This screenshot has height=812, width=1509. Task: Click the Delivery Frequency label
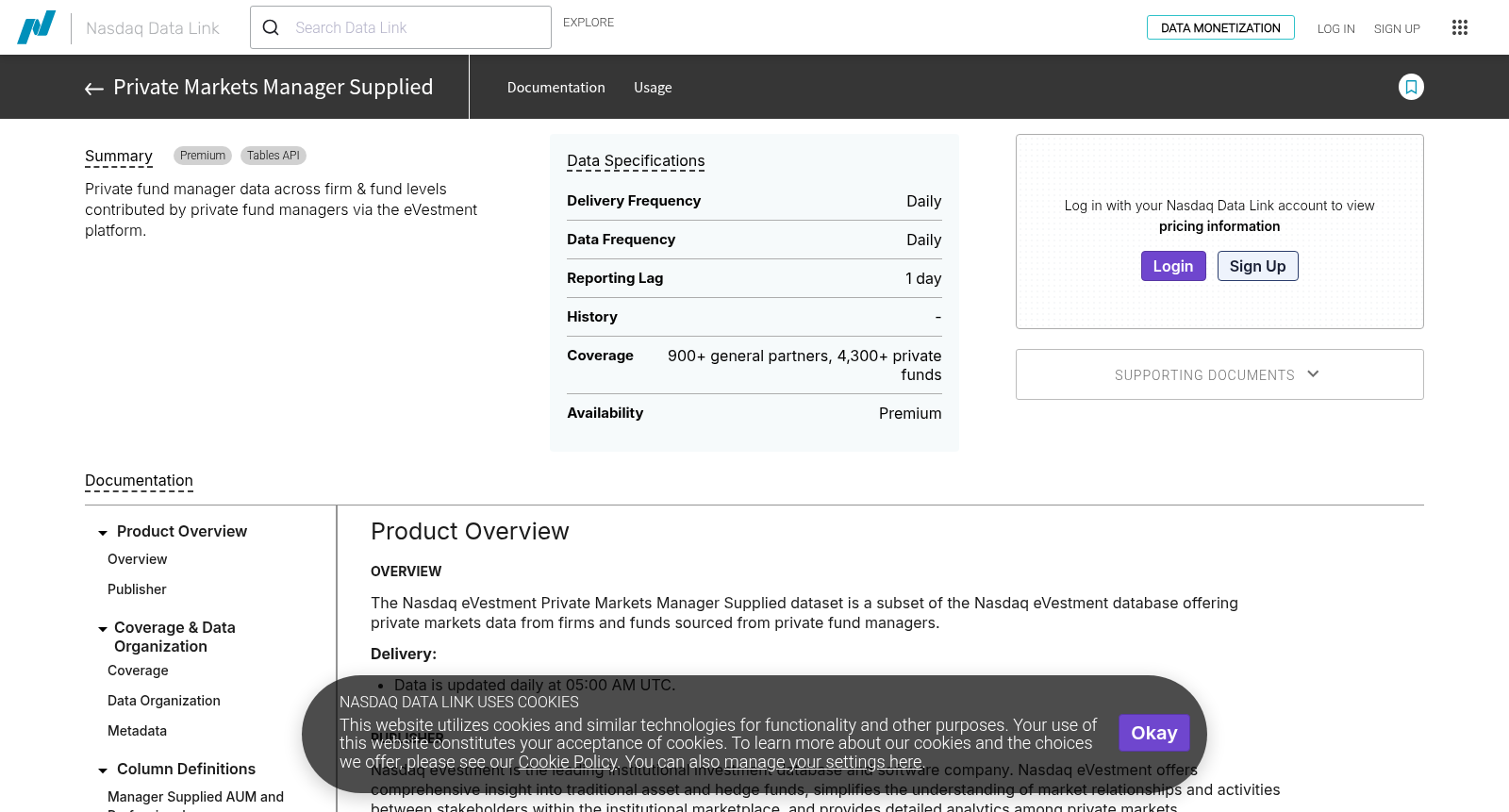[x=634, y=201]
